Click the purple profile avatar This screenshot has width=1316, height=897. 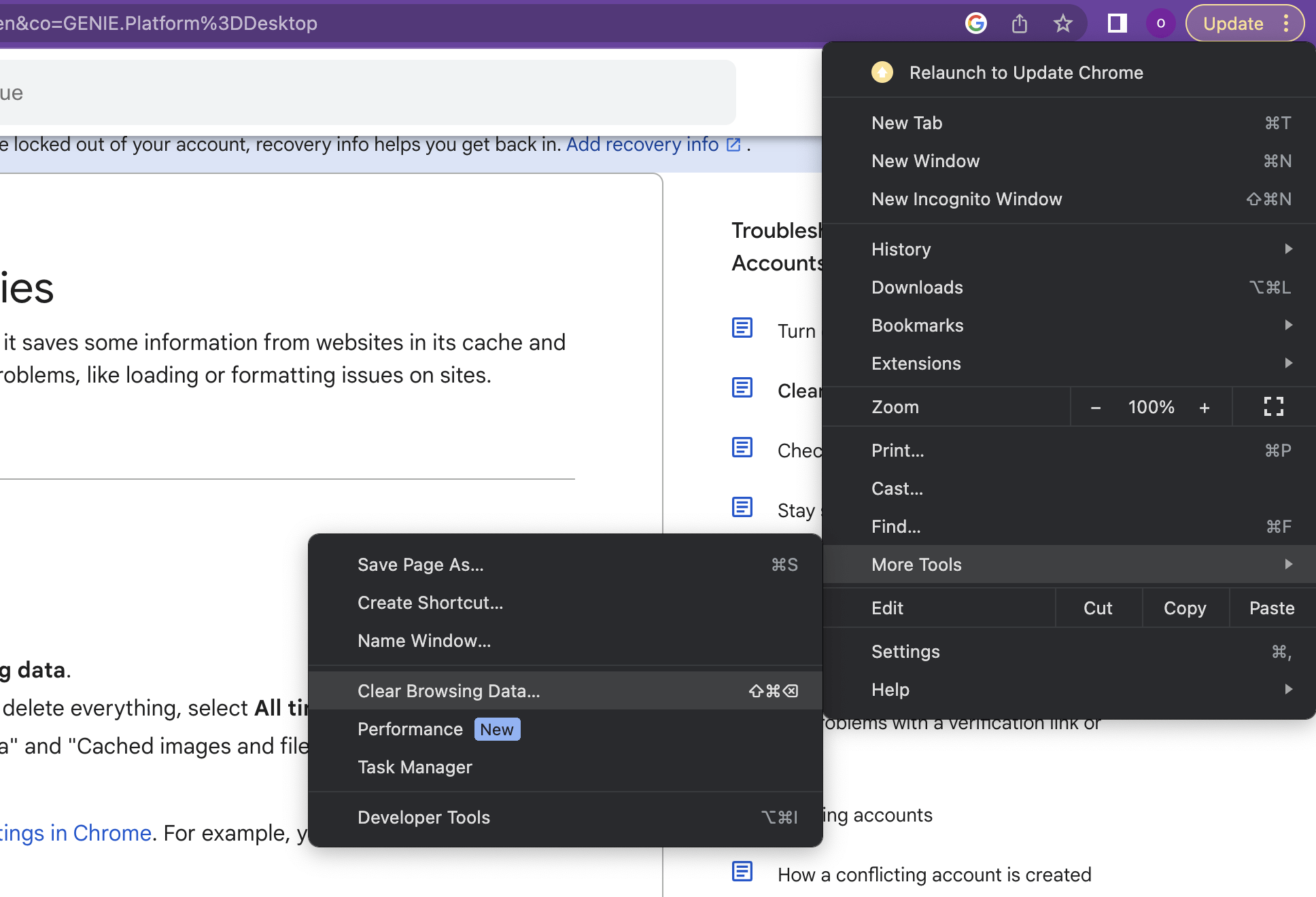pyautogui.click(x=1160, y=24)
